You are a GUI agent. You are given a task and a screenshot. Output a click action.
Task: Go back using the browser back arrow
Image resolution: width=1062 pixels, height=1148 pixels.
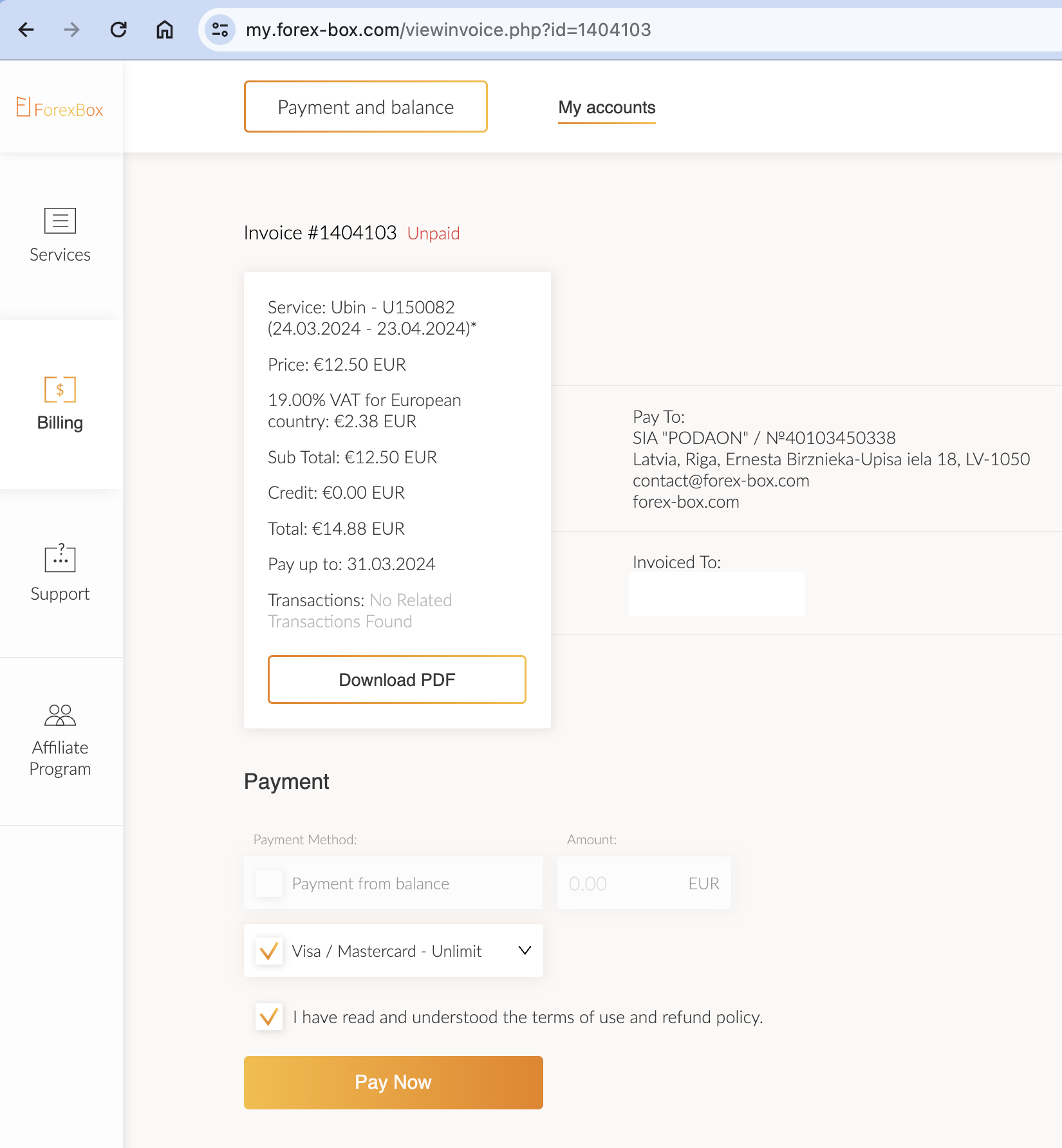26,30
